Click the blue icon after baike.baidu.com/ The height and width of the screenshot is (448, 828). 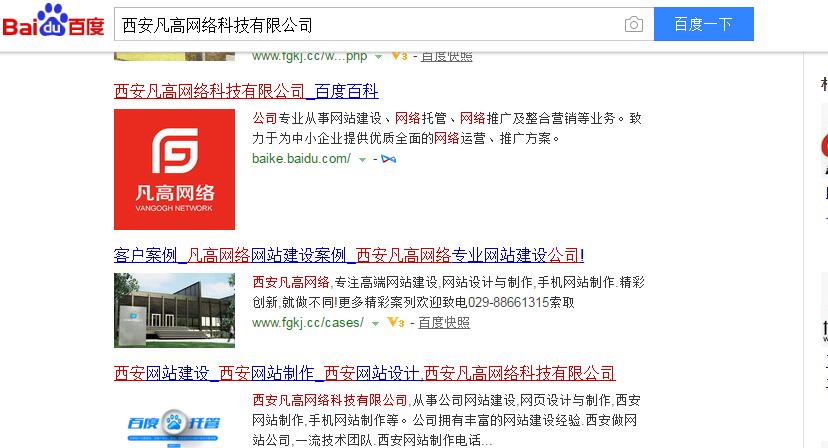click(389, 158)
